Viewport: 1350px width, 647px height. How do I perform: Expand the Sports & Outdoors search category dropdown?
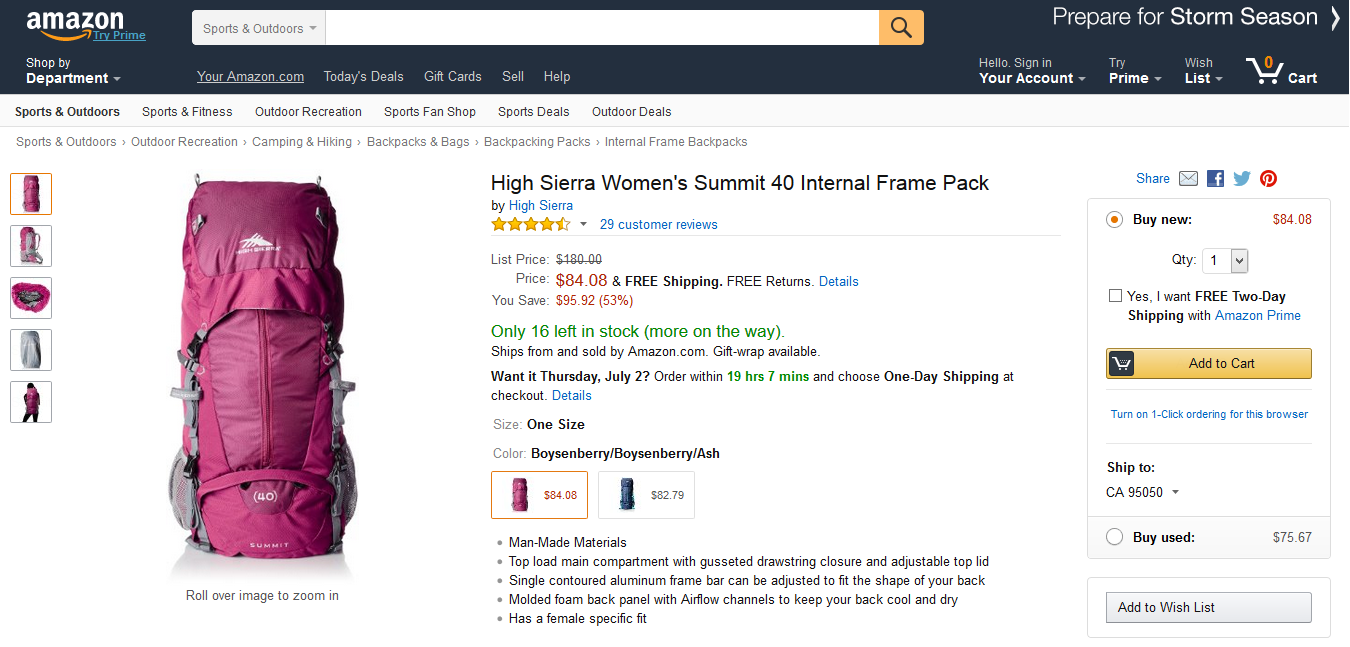pyautogui.click(x=259, y=28)
